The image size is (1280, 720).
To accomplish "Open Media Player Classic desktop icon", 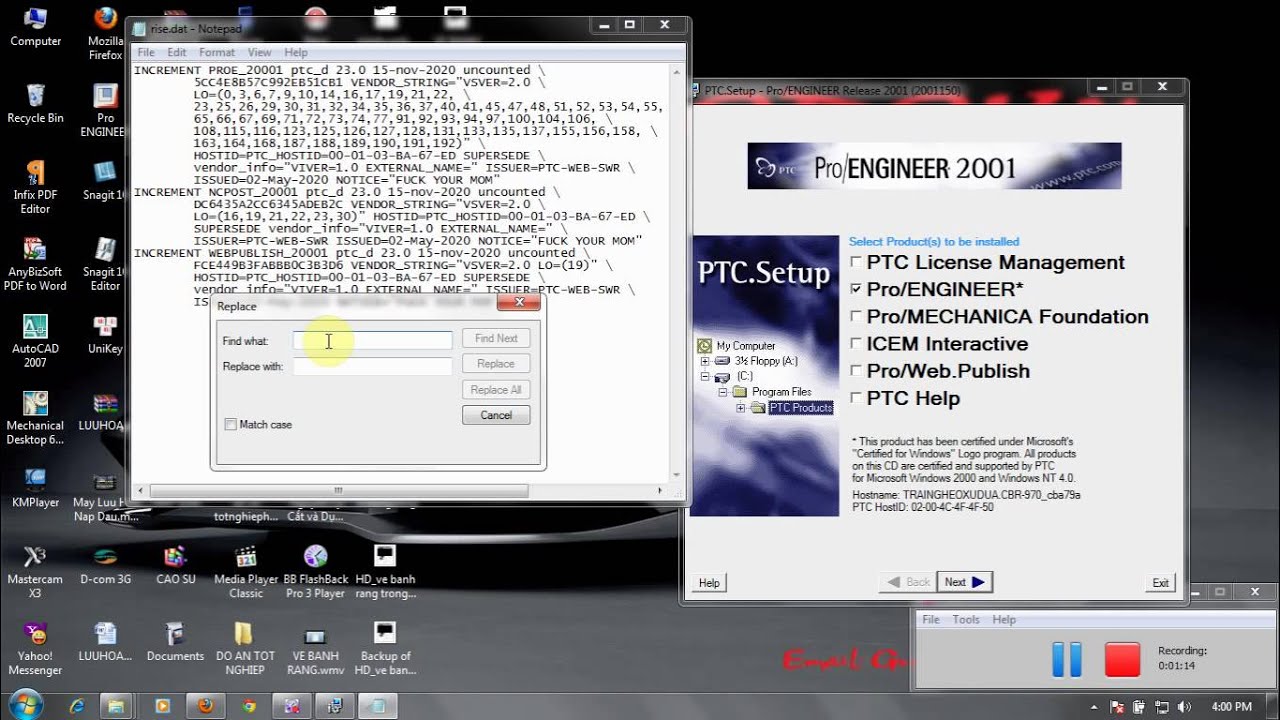I will pyautogui.click(x=245, y=572).
